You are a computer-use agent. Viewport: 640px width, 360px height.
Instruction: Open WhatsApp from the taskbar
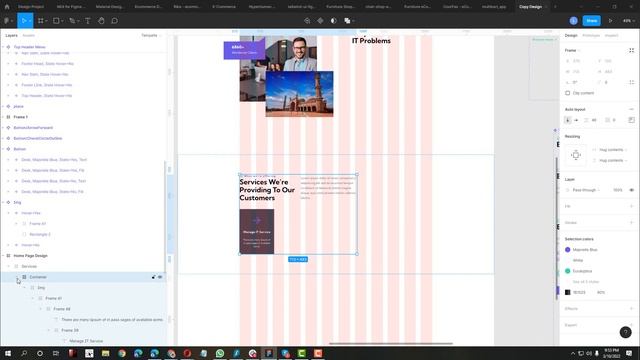220,353
